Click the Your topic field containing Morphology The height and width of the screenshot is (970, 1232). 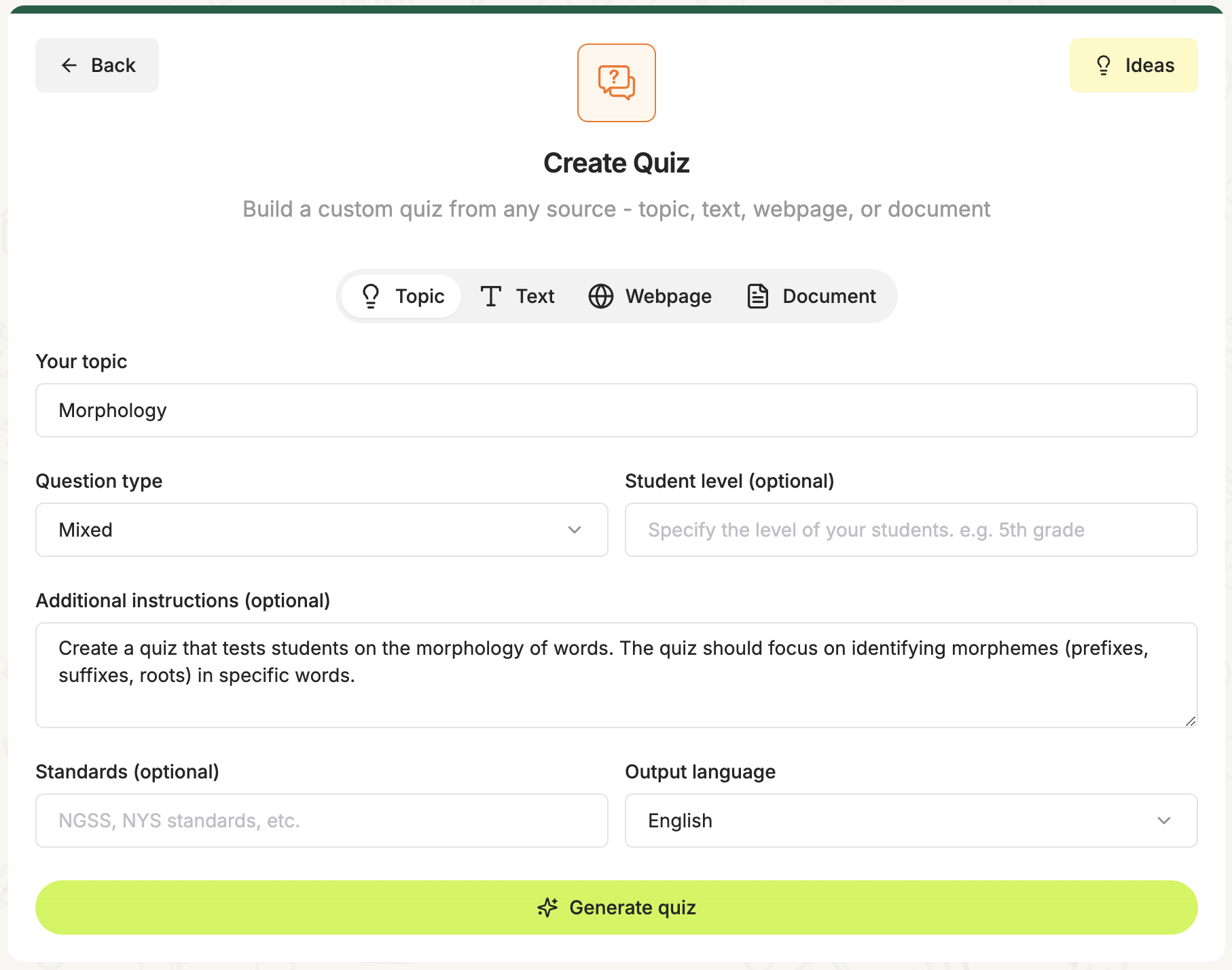click(617, 410)
